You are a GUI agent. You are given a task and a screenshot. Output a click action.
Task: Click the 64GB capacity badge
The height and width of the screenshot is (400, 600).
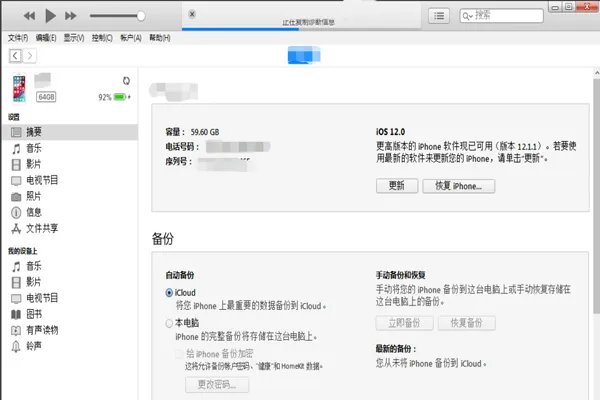coord(46,97)
